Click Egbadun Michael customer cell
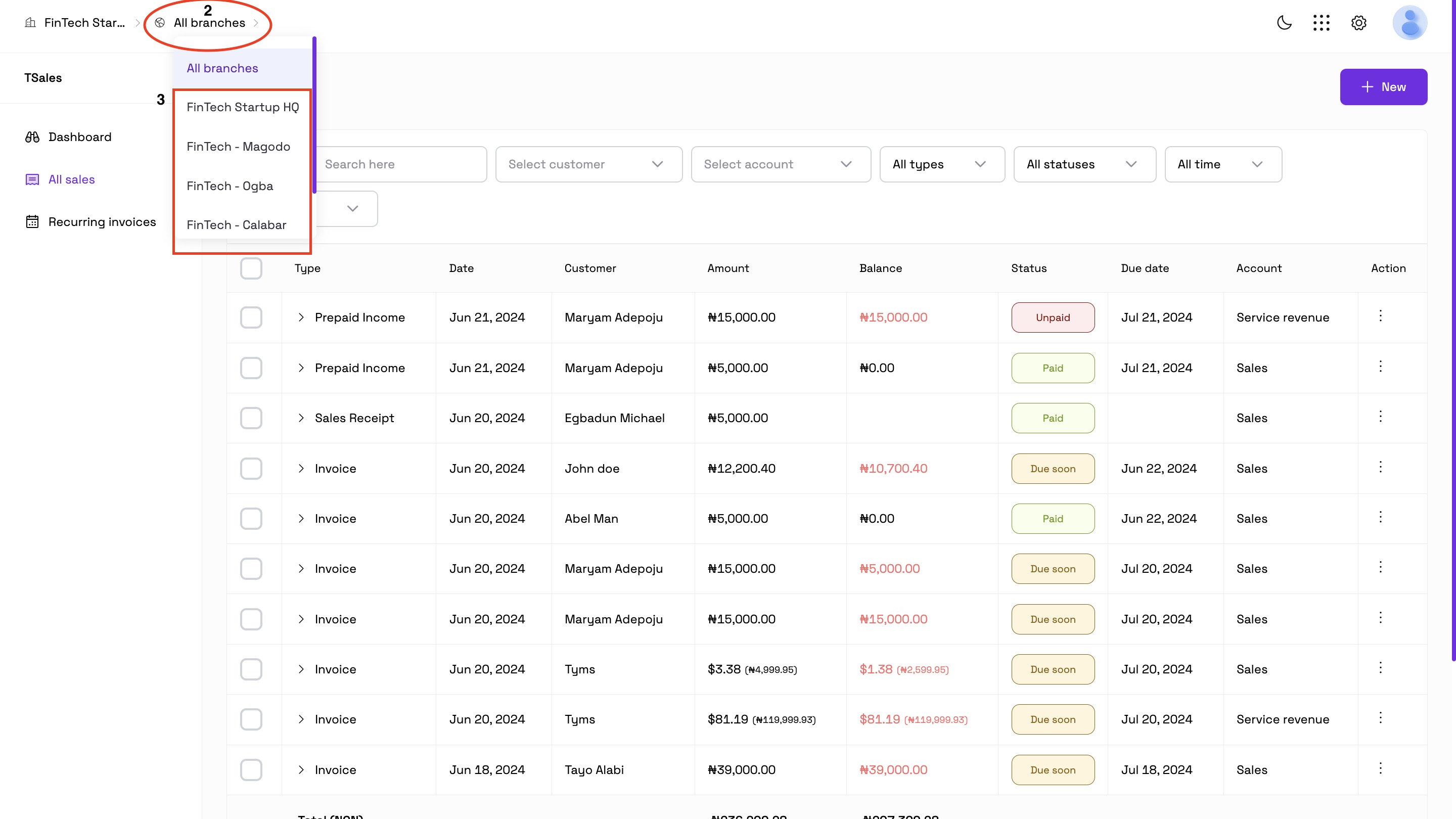This screenshot has height=819, width=1456. click(614, 418)
